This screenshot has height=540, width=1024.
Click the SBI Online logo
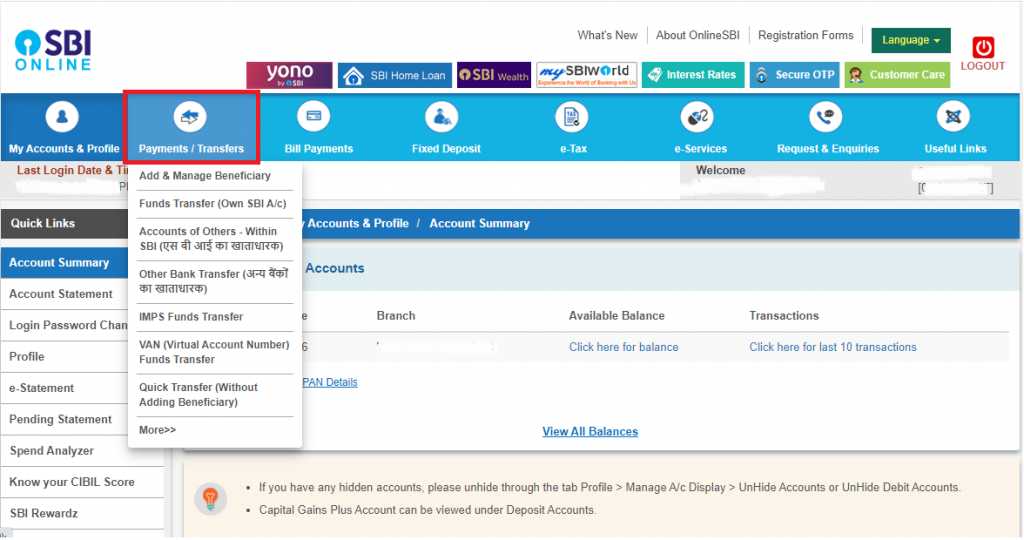click(x=53, y=50)
